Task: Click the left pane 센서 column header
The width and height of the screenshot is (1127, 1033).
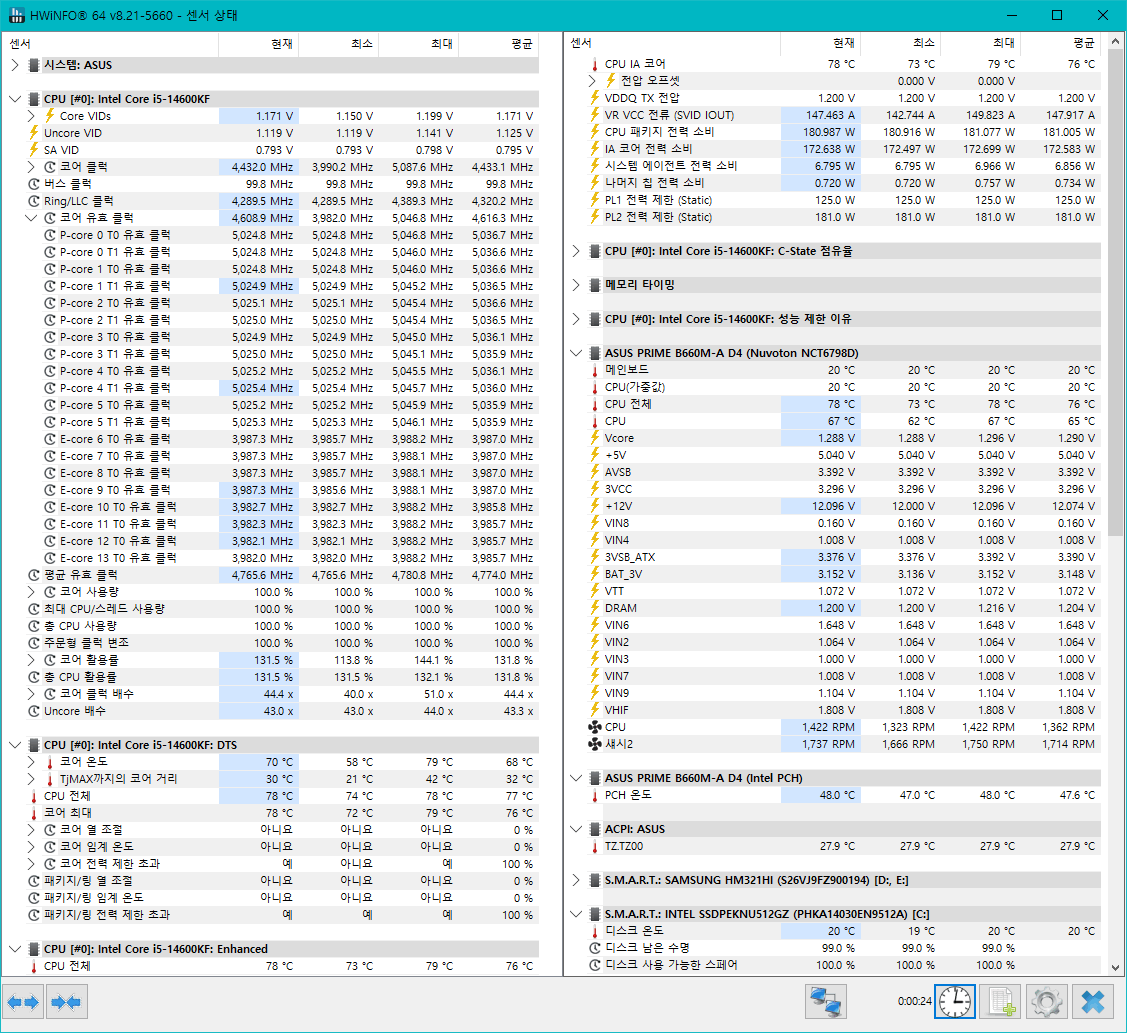Action: (x=111, y=44)
